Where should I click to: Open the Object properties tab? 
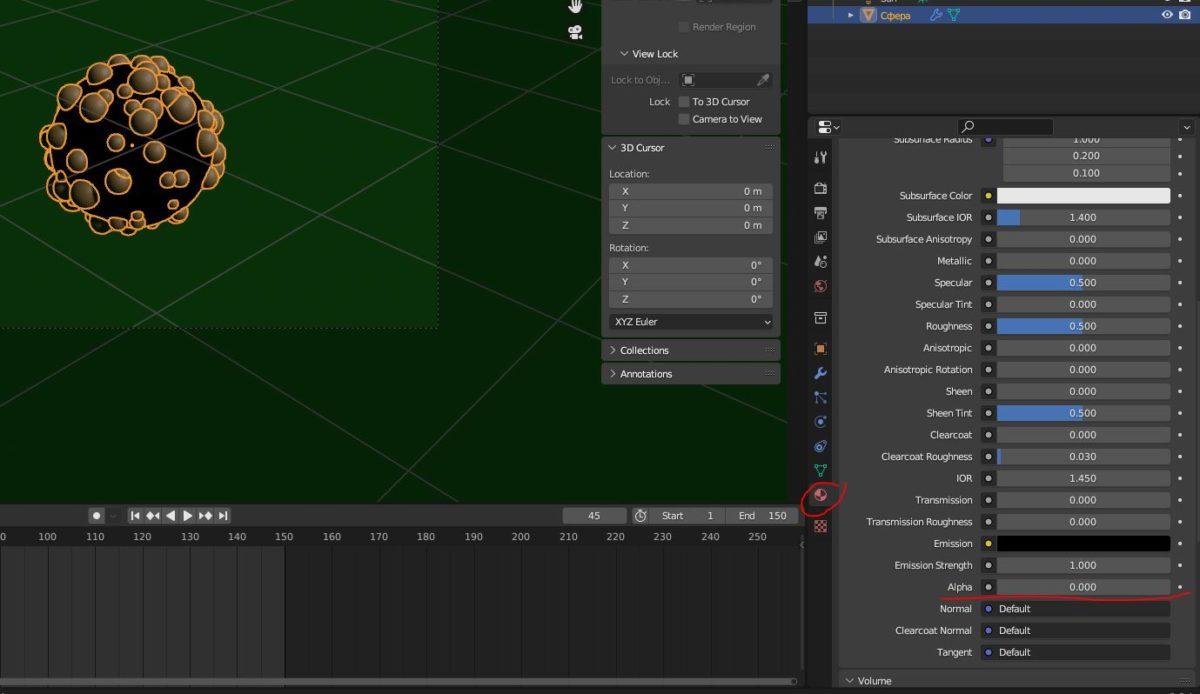tap(820, 349)
